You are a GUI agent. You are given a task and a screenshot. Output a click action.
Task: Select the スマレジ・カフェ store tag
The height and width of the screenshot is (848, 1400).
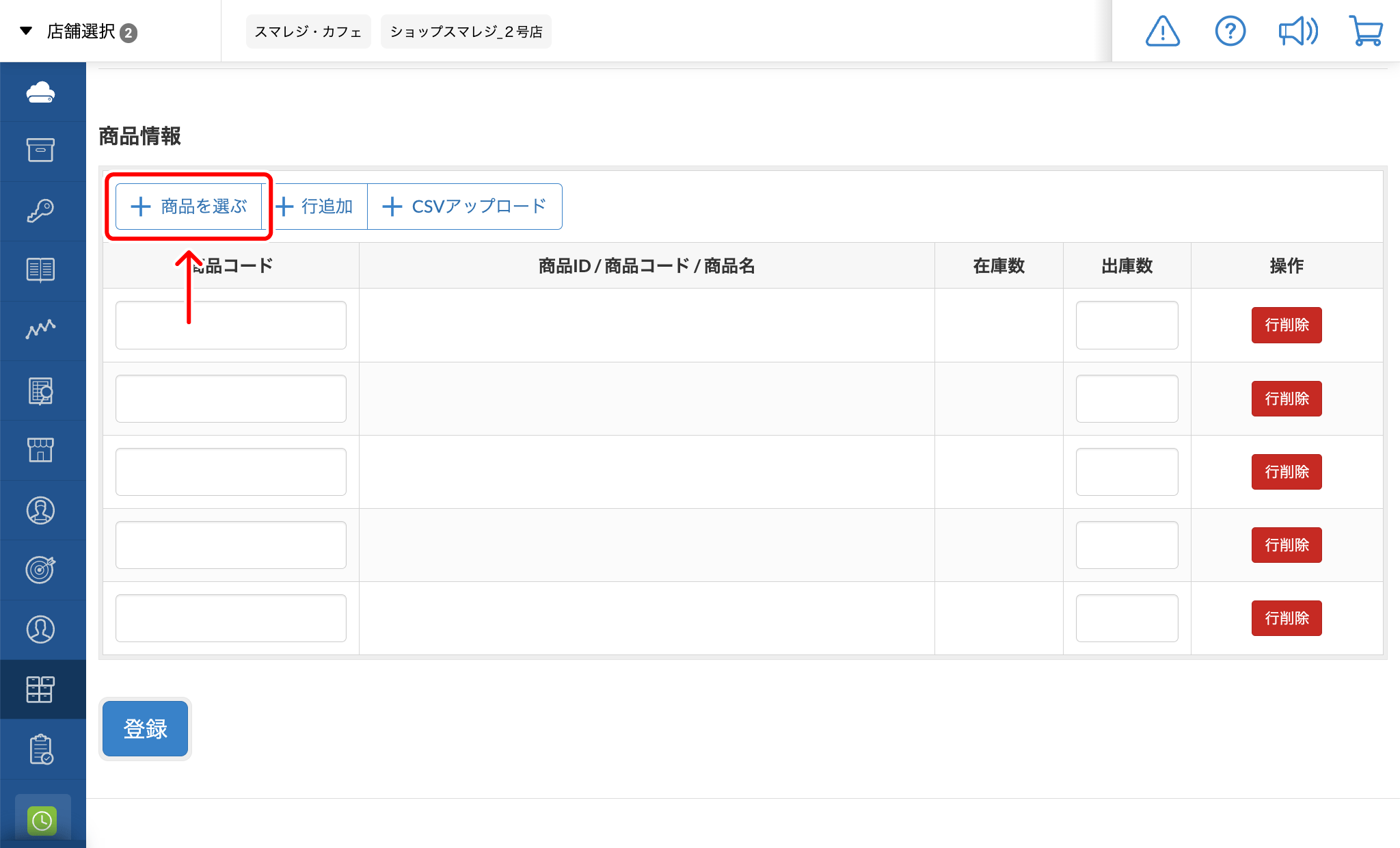click(x=308, y=31)
